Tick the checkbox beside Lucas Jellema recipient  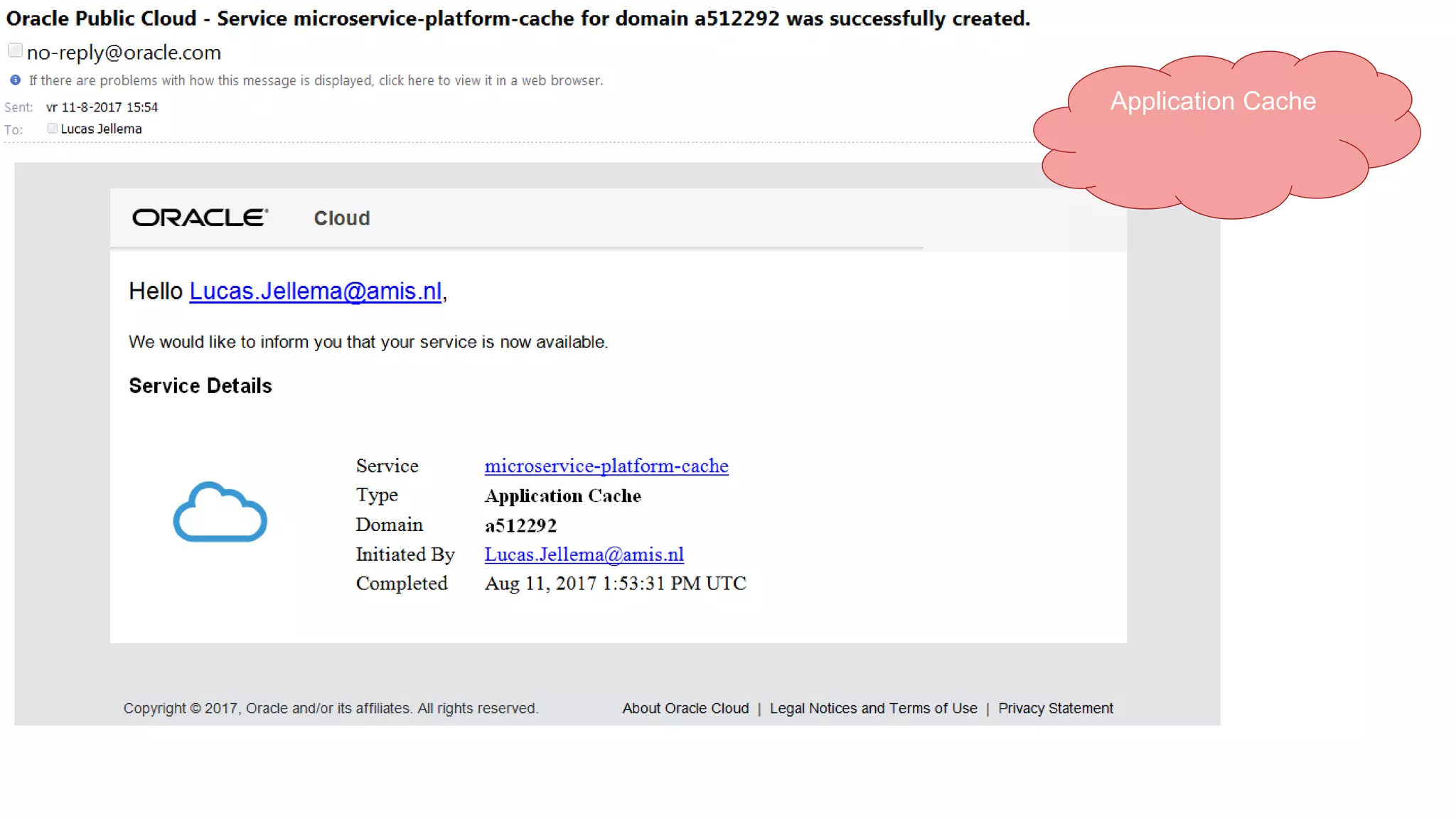tap(52, 129)
